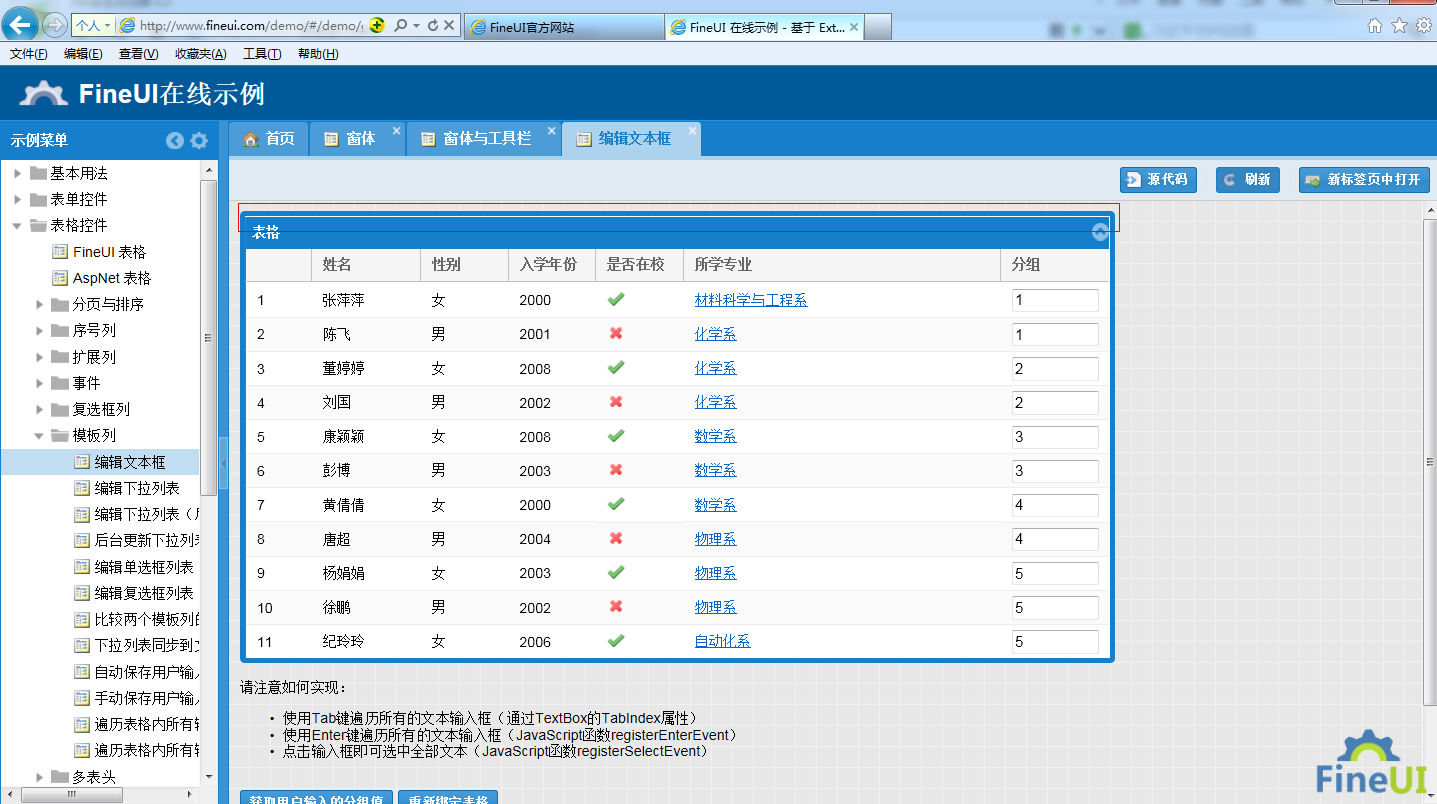
Task: Click the red cross in the 唐超 row
Action: point(616,538)
